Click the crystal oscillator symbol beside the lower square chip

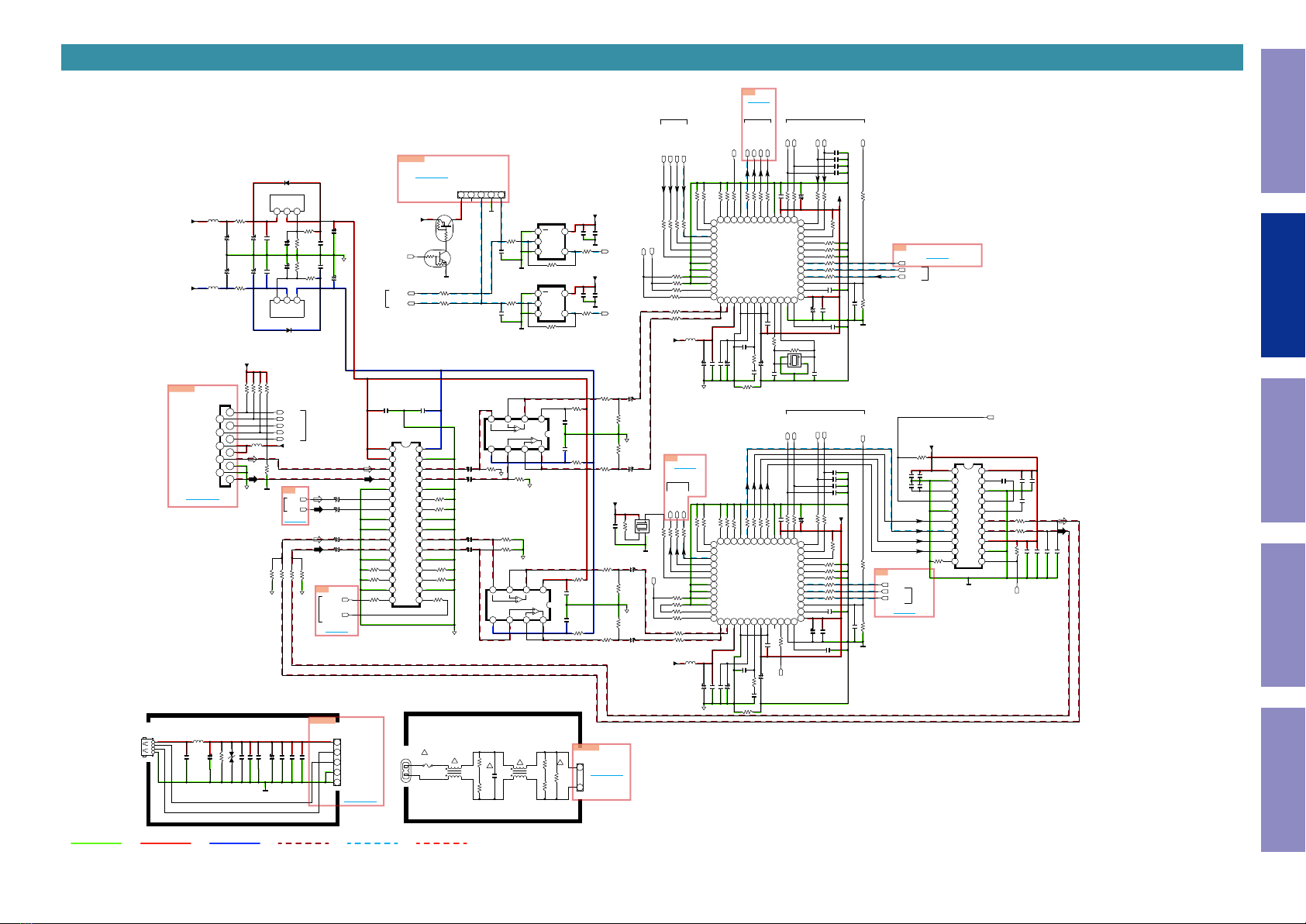642,527
